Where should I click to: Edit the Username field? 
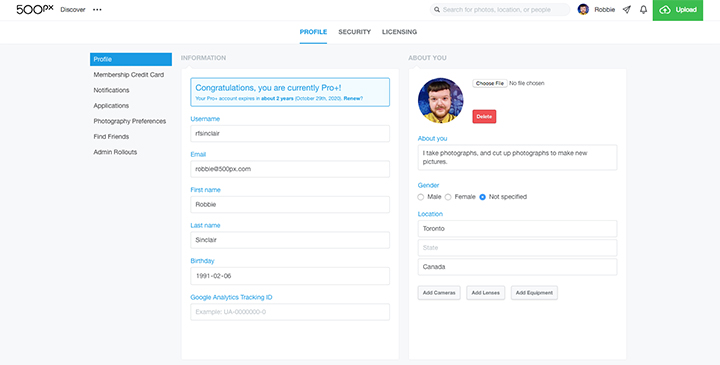[x=290, y=134]
